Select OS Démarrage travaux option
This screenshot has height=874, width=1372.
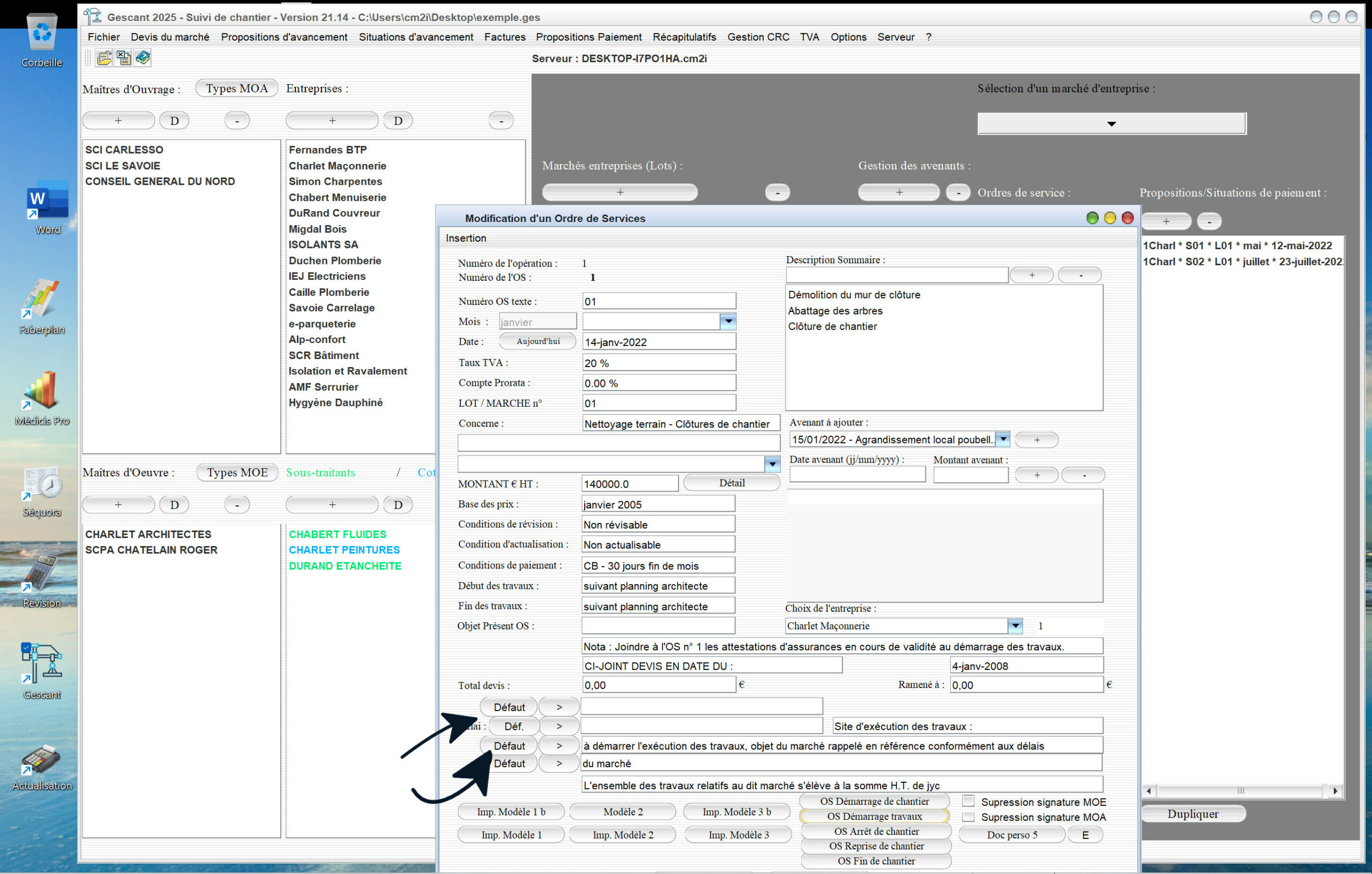tap(874, 817)
